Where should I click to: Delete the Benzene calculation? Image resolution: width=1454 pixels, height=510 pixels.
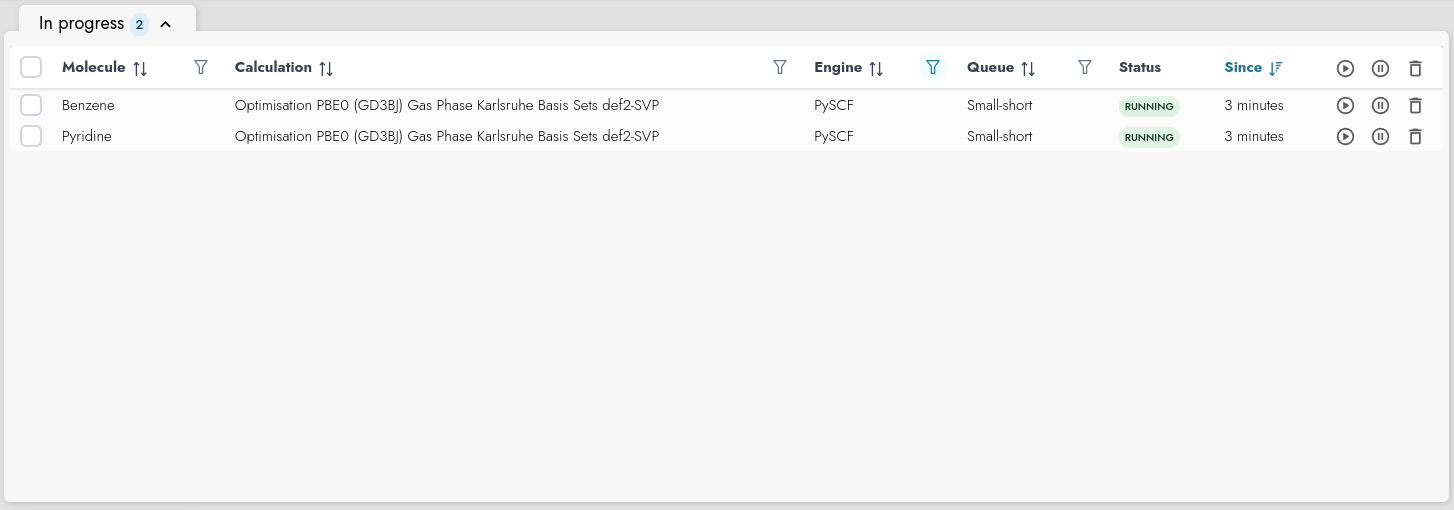click(1415, 106)
